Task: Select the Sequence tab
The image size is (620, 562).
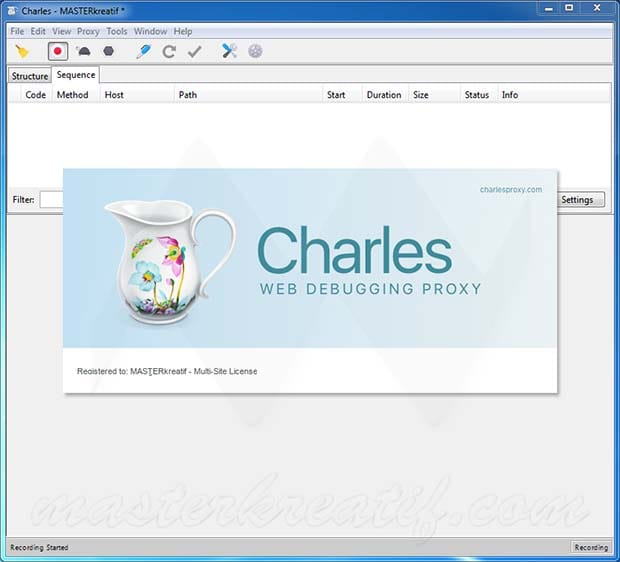Action: pos(76,75)
